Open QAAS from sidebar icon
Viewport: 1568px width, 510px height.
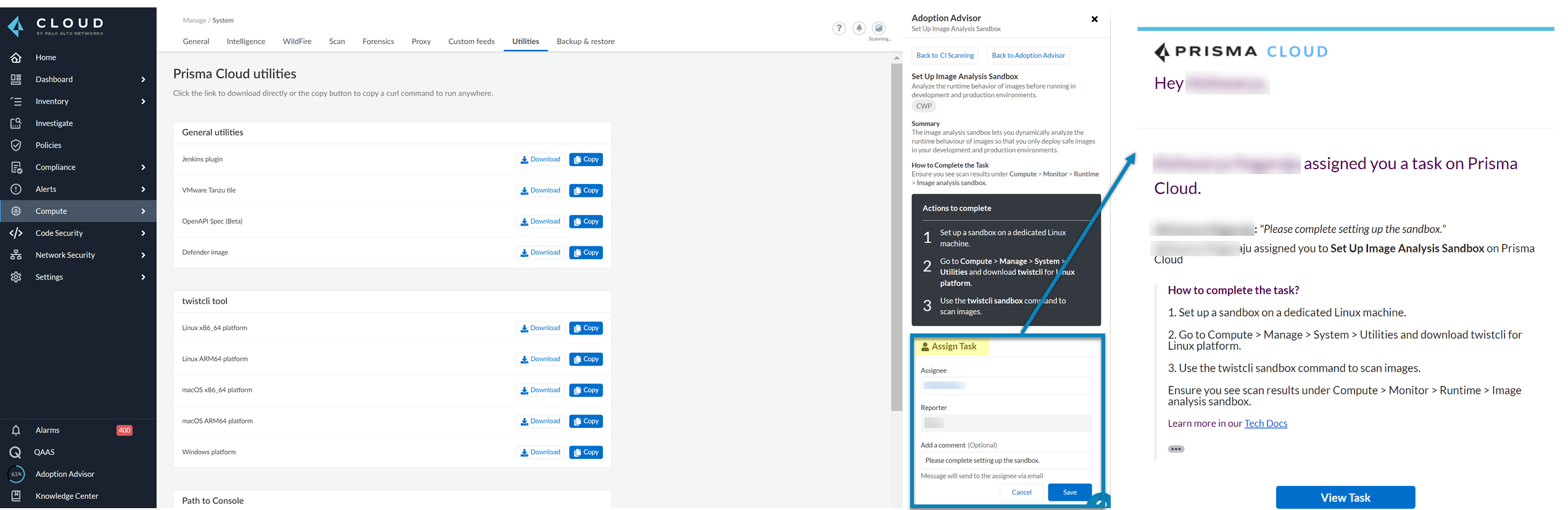tap(16, 453)
